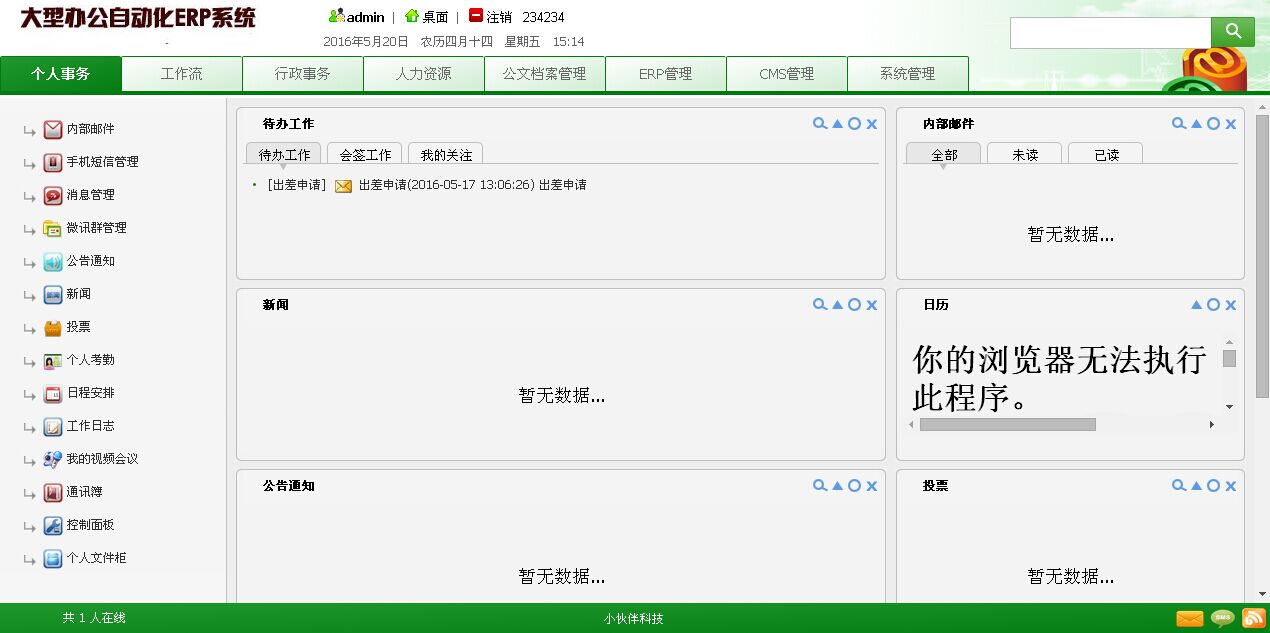Open 内部邮件 from the left sidebar icon
This screenshot has width=1270, height=633.
click(52, 128)
